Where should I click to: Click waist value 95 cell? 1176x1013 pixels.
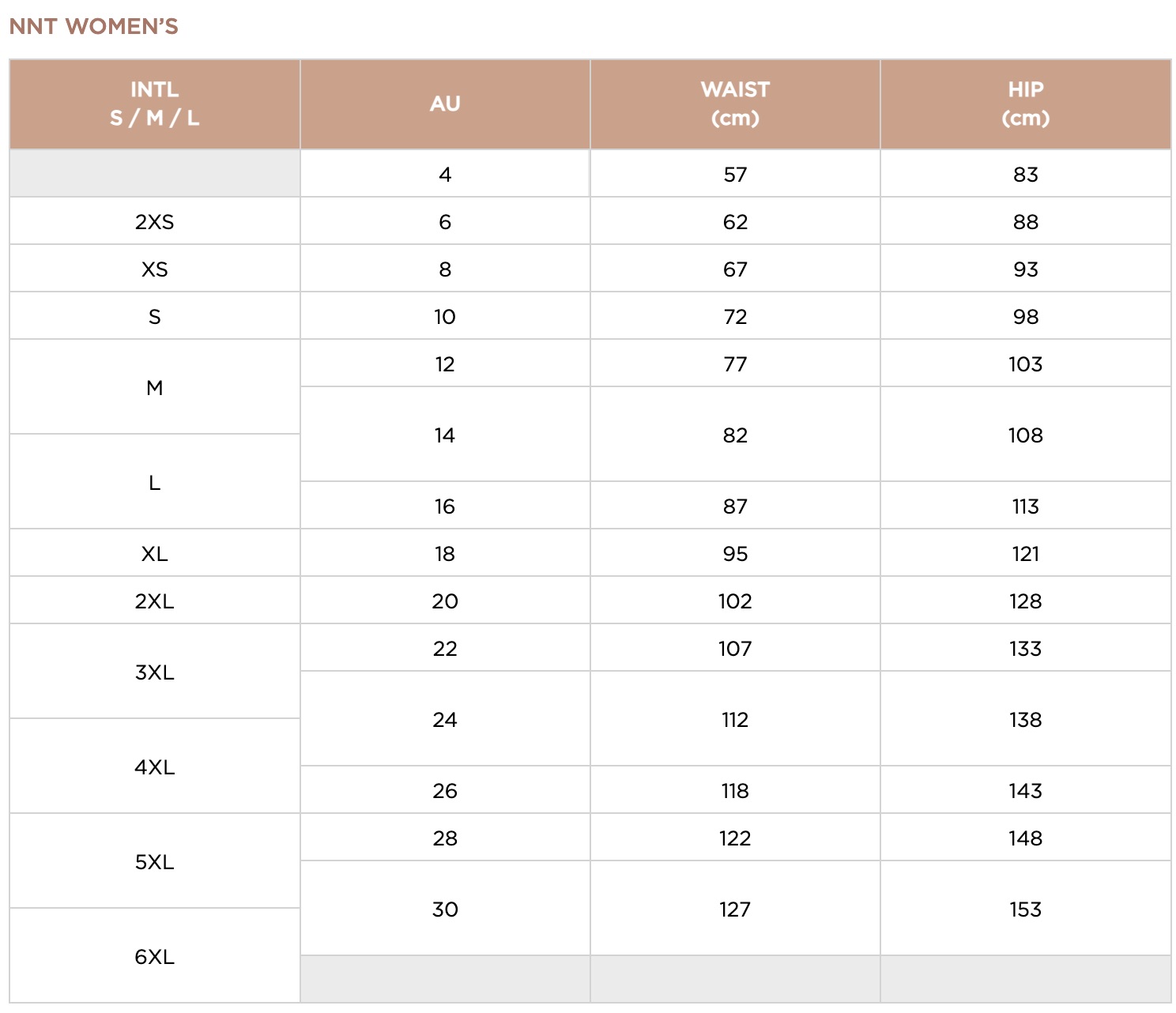[x=735, y=553]
